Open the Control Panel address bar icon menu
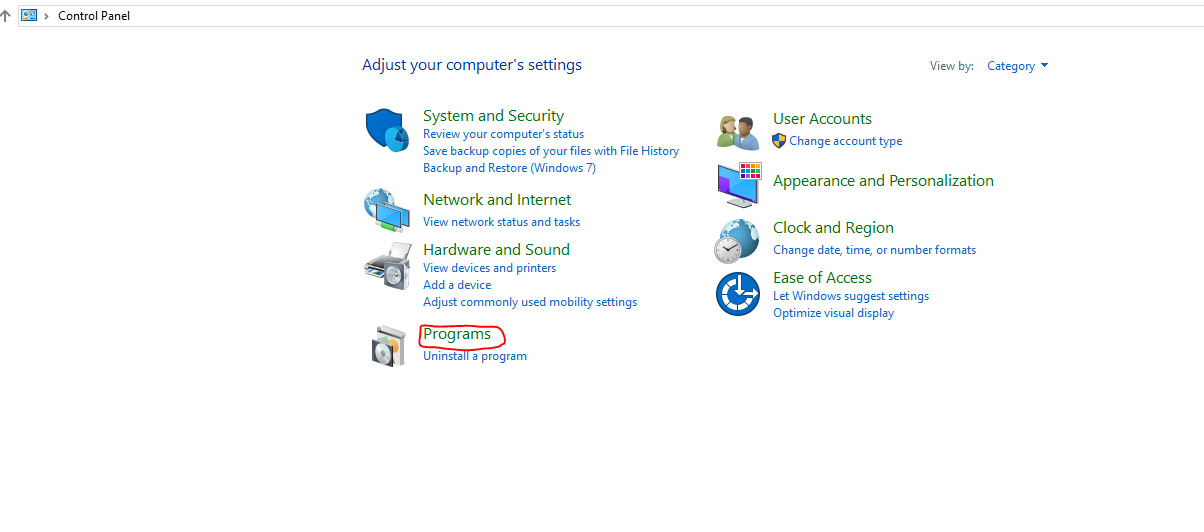1204x532 pixels. [x=29, y=15]
